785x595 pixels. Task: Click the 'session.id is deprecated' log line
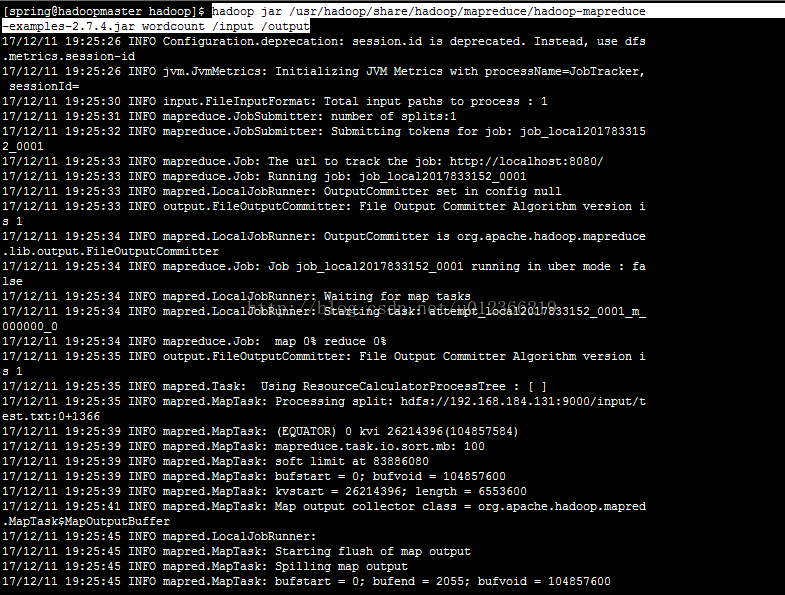(x=324, y=41)
